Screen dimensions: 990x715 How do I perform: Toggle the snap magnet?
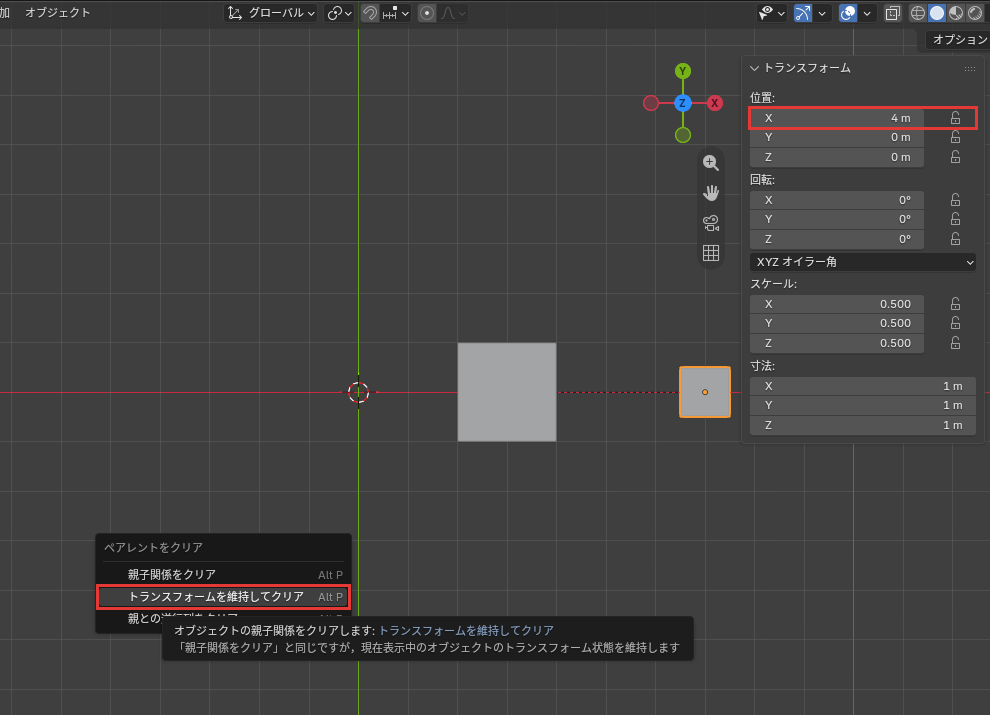pyautogui.click(x=370, y=13)
